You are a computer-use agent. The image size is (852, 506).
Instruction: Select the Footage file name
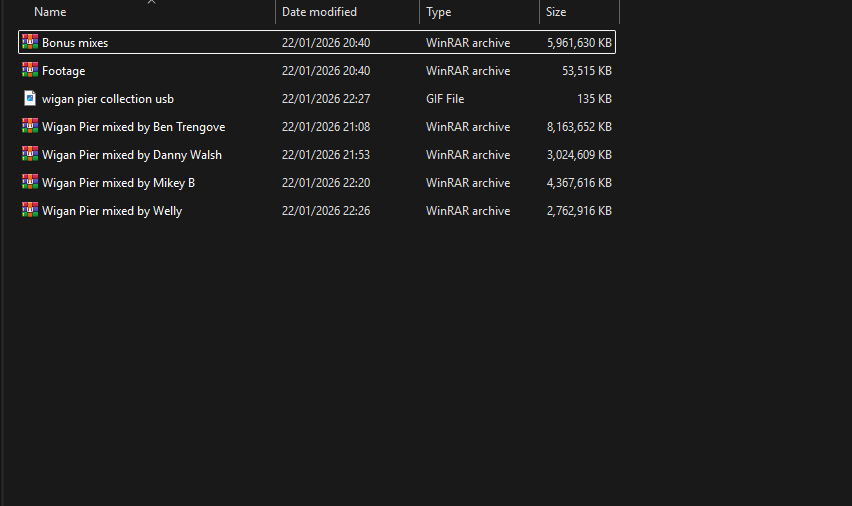[x=64, y=71]
